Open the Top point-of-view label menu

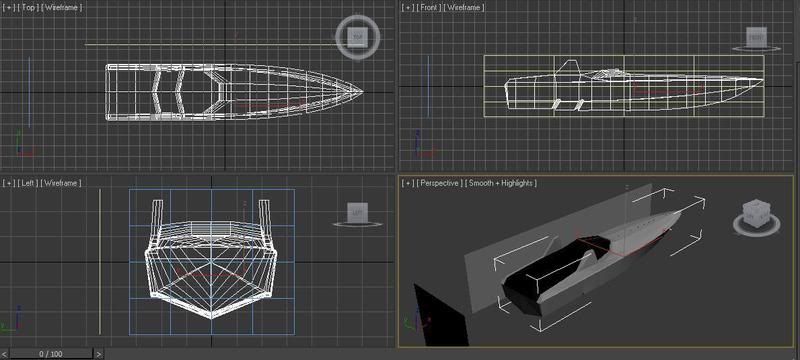click(28, 8)
